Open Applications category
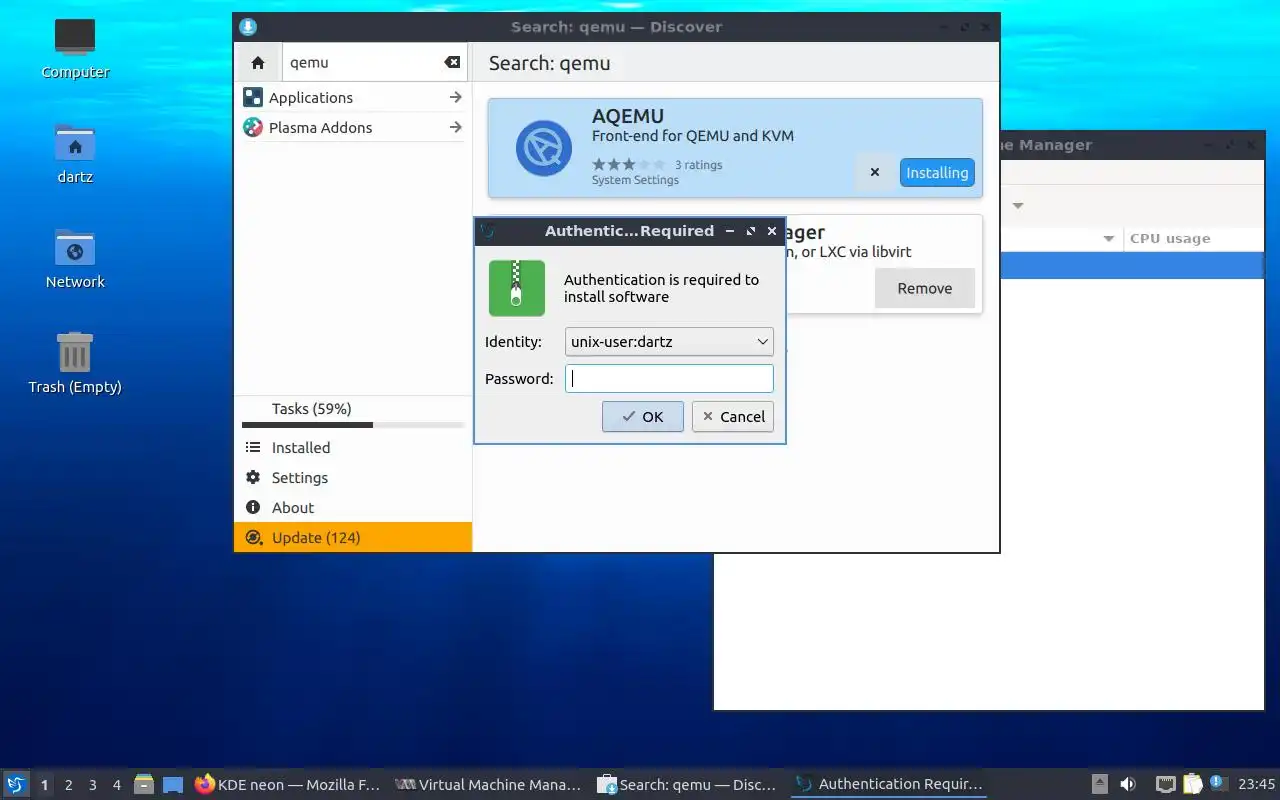The width and height of the screenshot is (1280, 800). pos(353,97)
